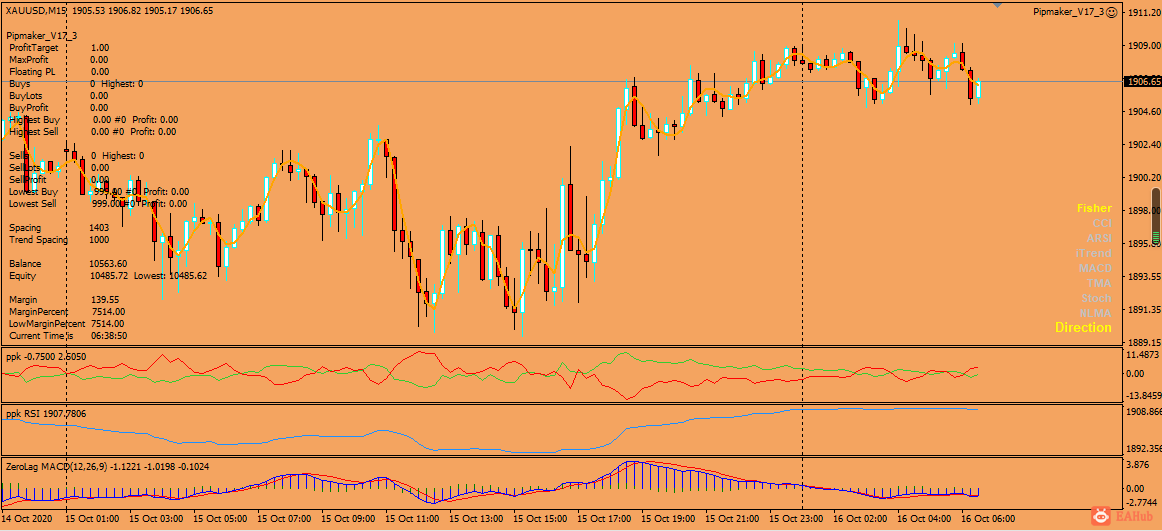Click the Stoch signal label

click(x=1096, y=298)
